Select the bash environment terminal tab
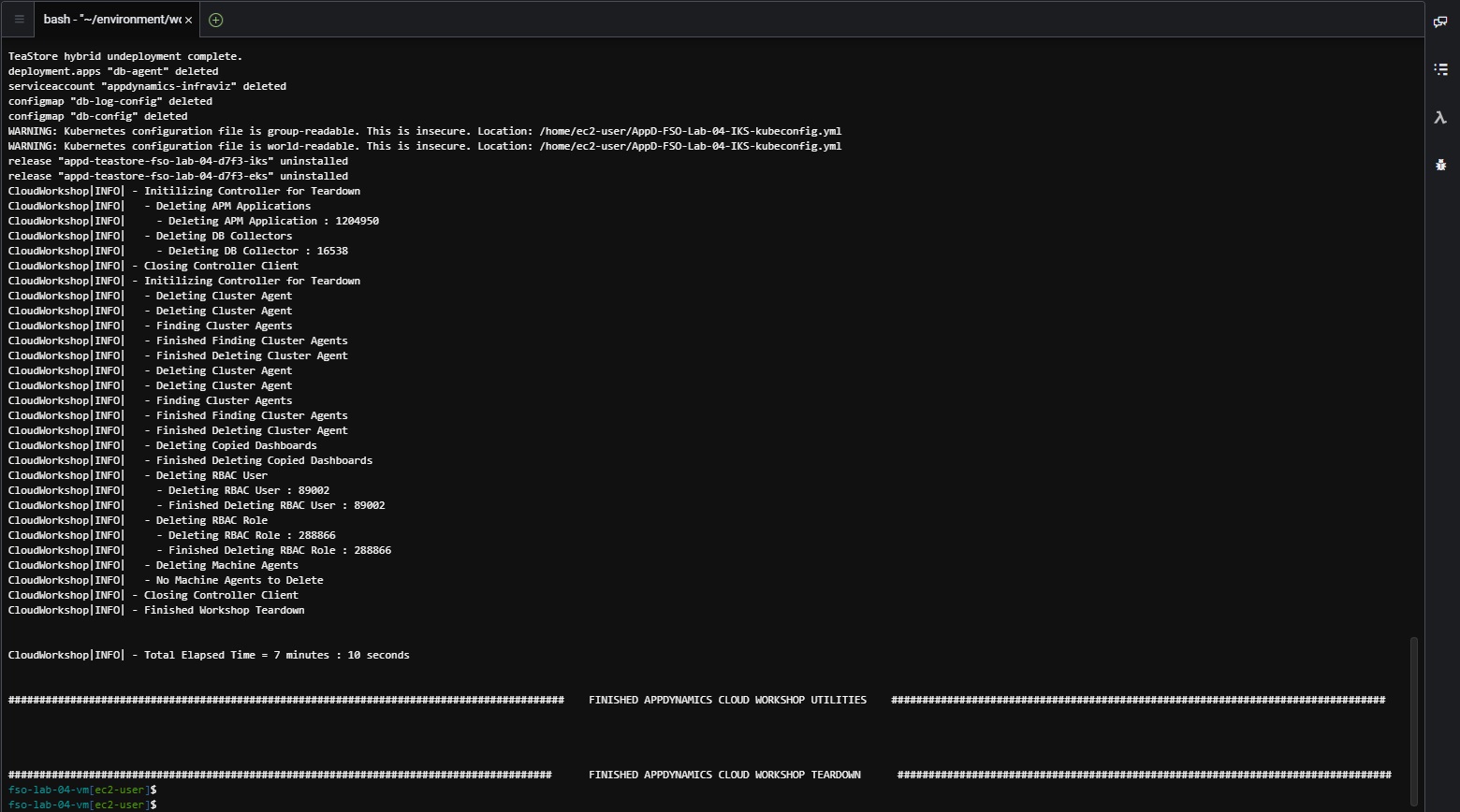The width and height of the screenshot is (1460, 812). [x=117, y=20]
